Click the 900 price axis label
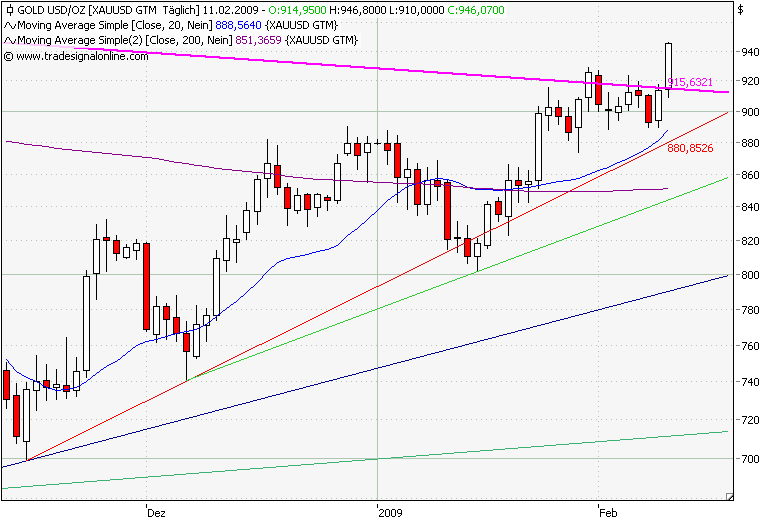The width and height of the screenshot is (769, 520). [749, 112]
